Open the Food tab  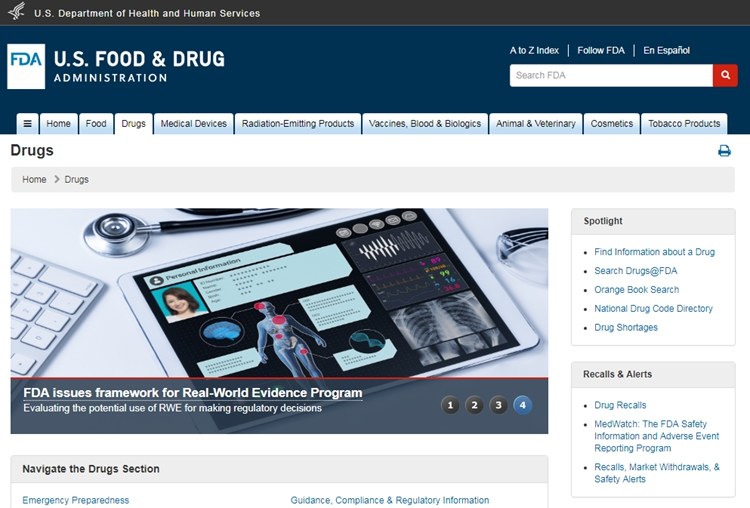pos(96,124)
